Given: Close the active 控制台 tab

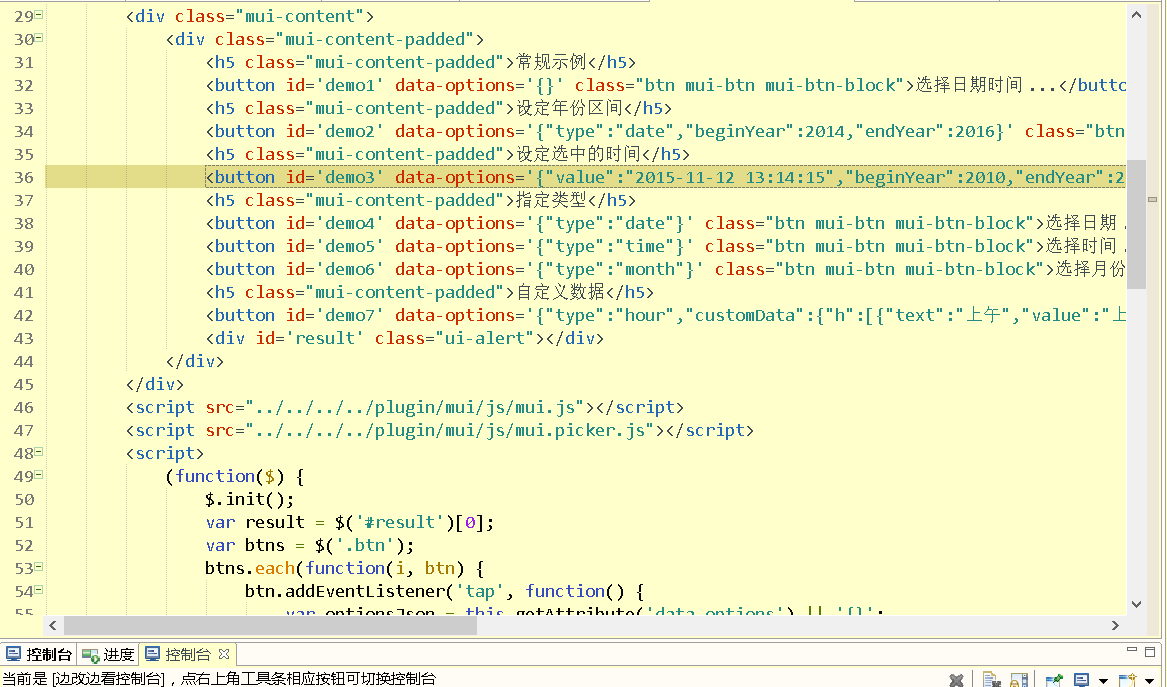Looking at the screenshot, I should coord(223,654).
